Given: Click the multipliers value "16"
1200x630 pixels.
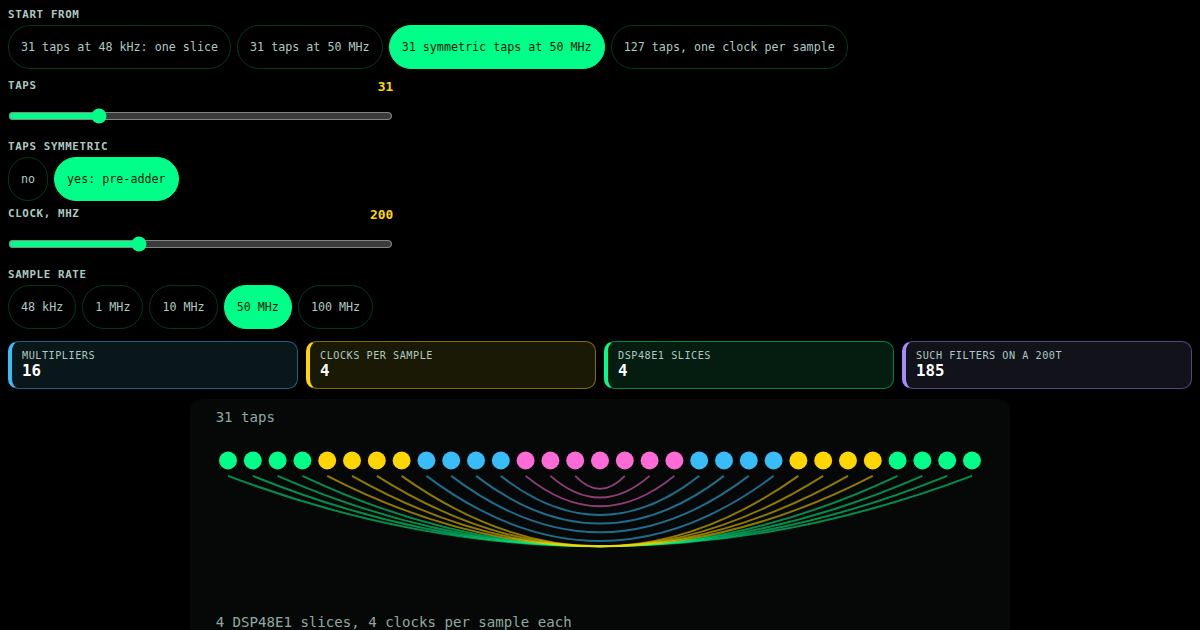Looking at the screenshot, I should 32,371.
